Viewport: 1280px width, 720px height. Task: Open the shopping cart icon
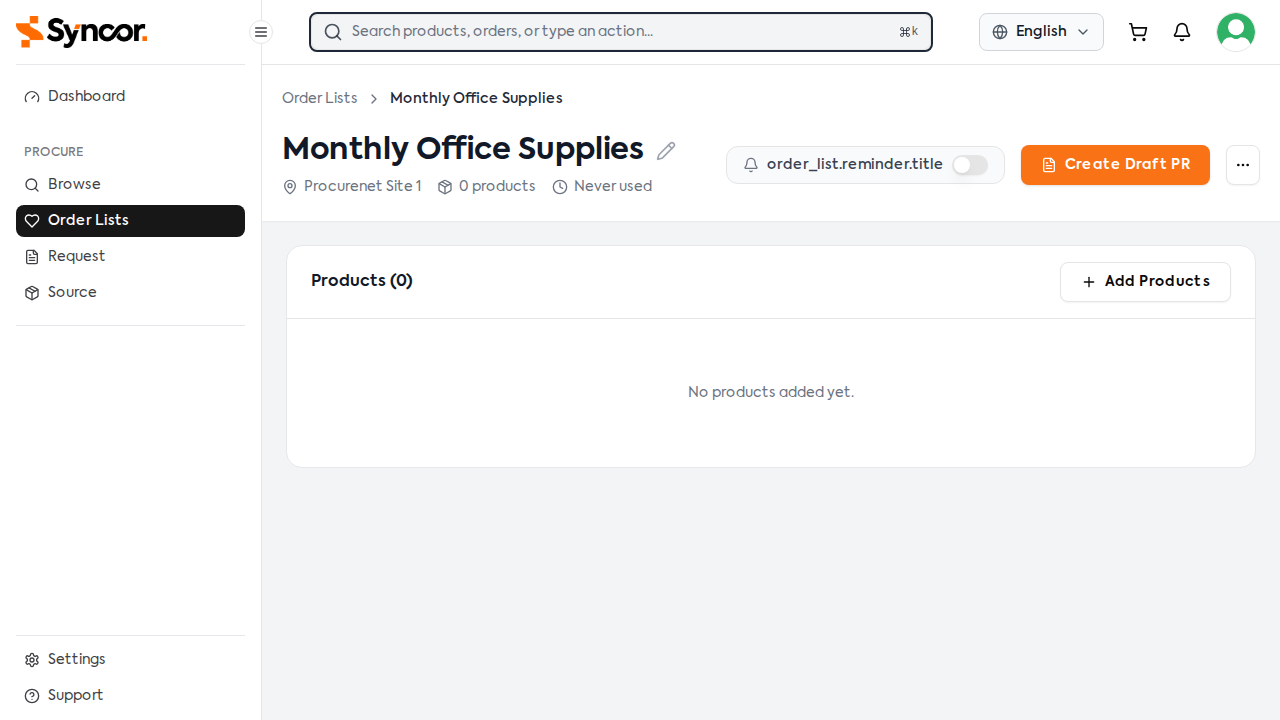pyautogui.click(x=1138, y=32)
